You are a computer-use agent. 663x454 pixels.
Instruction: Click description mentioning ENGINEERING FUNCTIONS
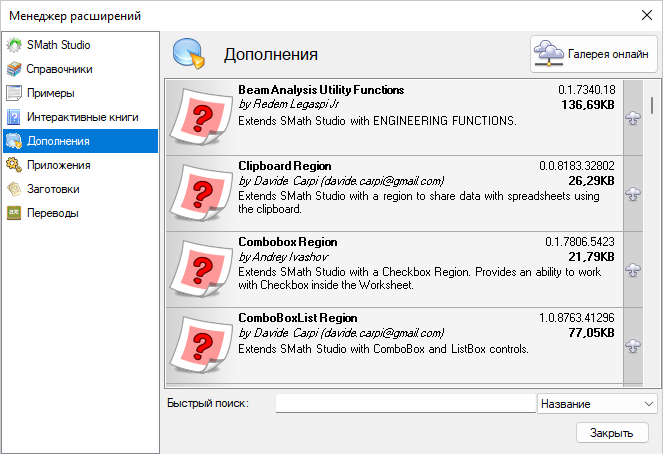tap(377, 121)
